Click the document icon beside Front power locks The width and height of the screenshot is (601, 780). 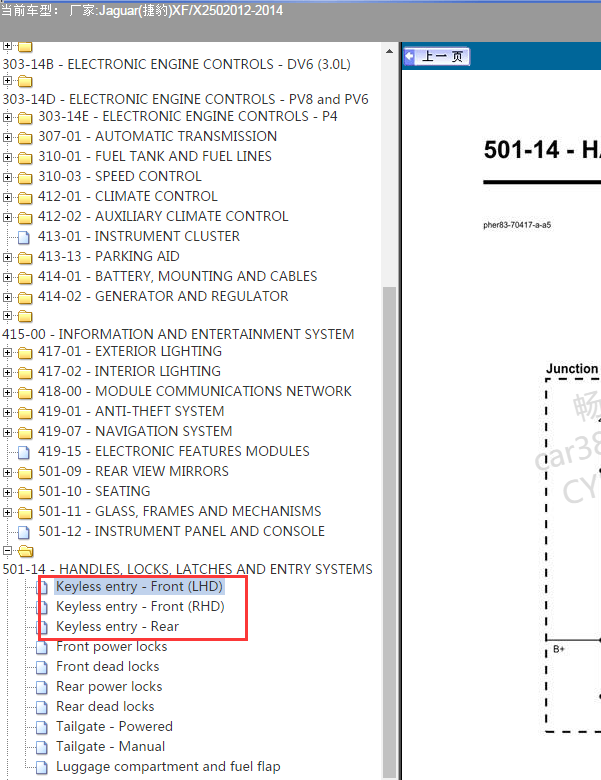[x=42, y=647]
